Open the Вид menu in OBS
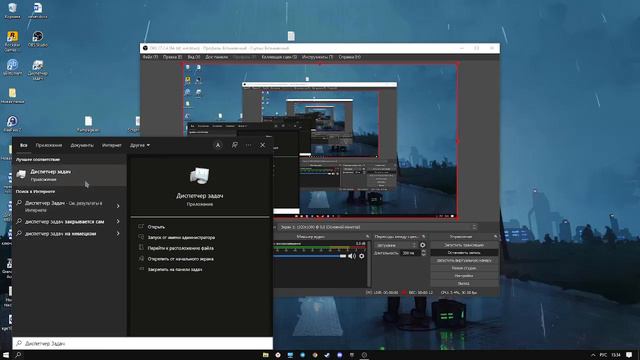 194,57
